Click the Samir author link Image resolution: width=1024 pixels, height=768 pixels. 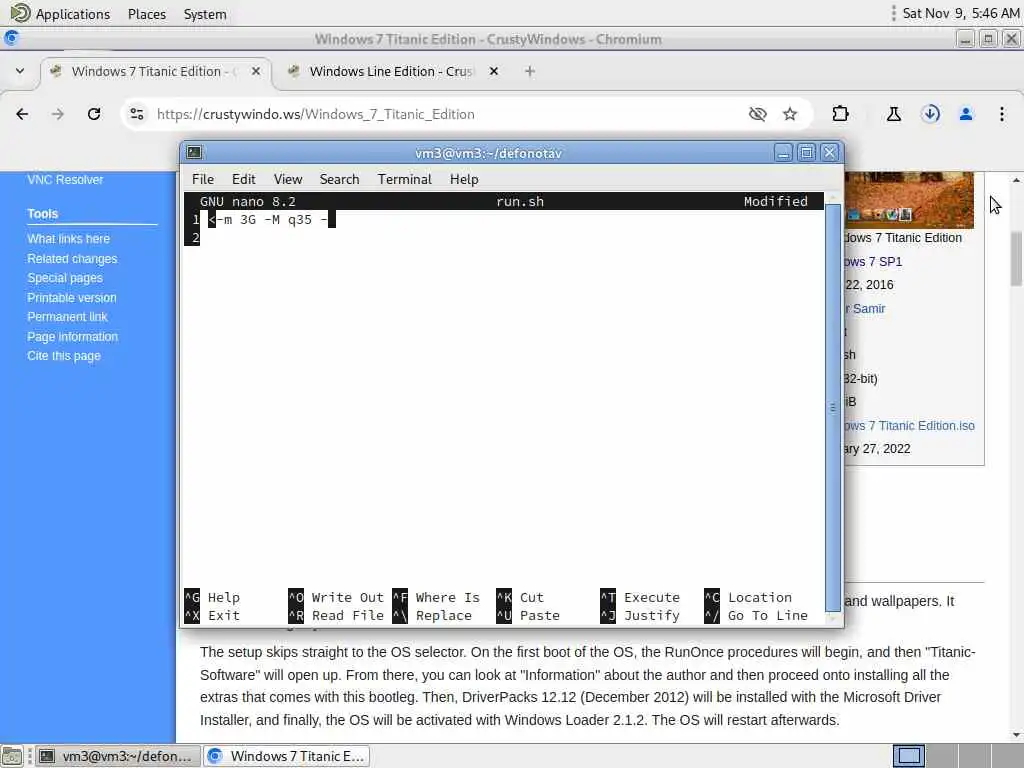click(x=865, y=309)
